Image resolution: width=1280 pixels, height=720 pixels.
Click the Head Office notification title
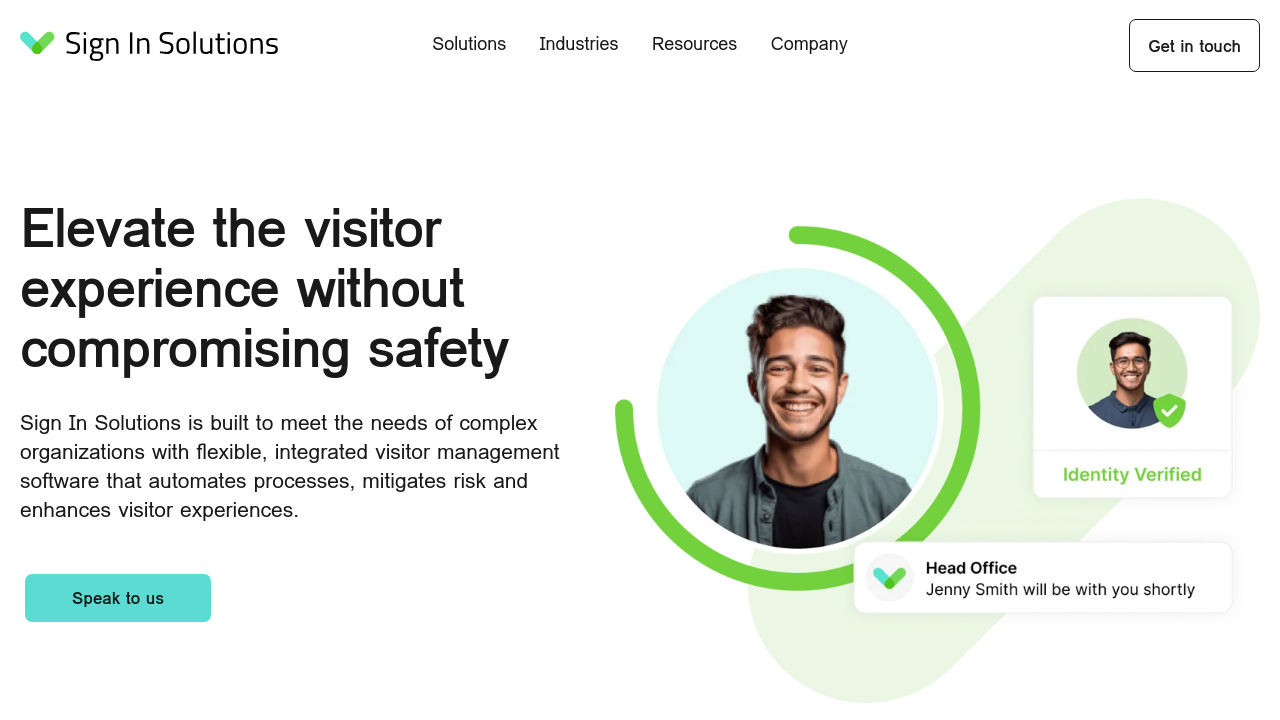point(971,568)
